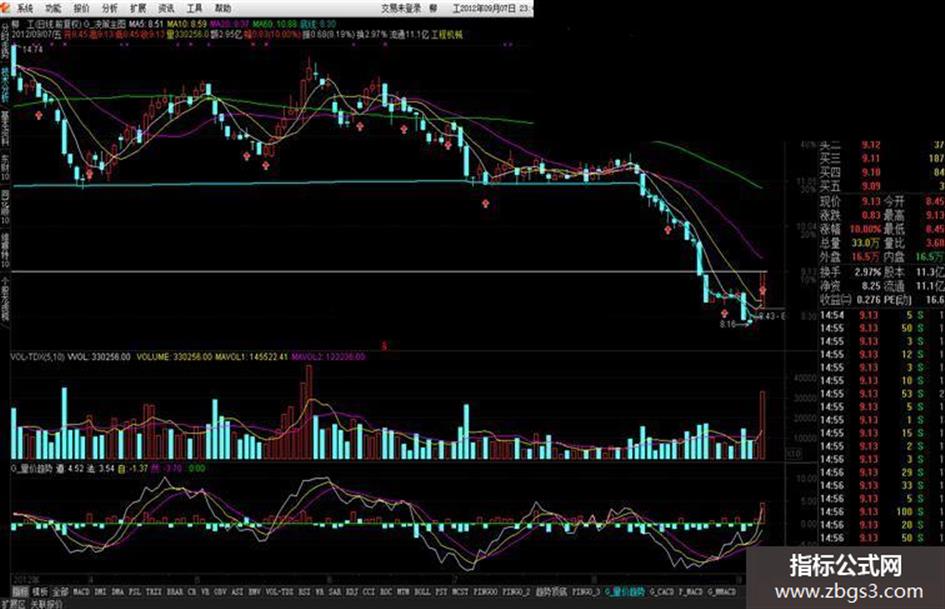Open the 关联报价 panel tab
This screenshot has width=945, height=609.
tap(46, 604)
